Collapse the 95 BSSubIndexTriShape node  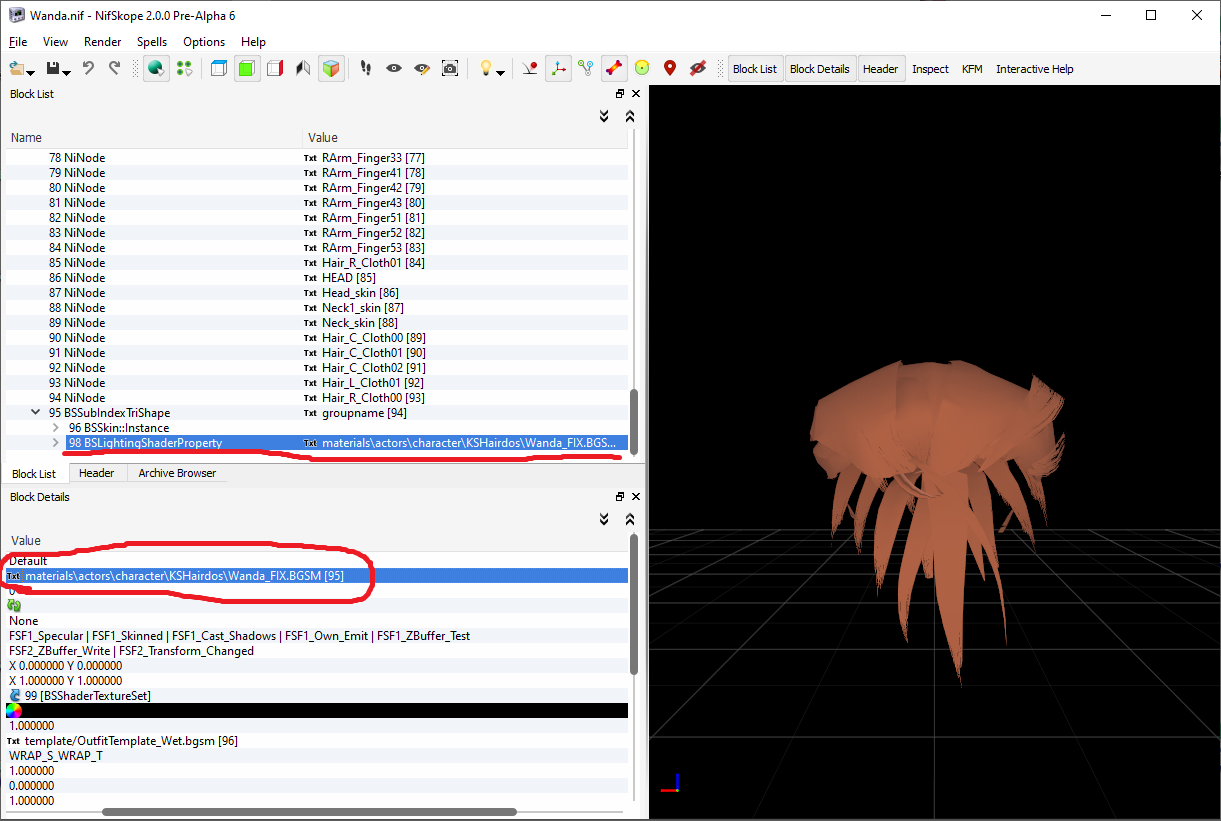click(36, 412)
